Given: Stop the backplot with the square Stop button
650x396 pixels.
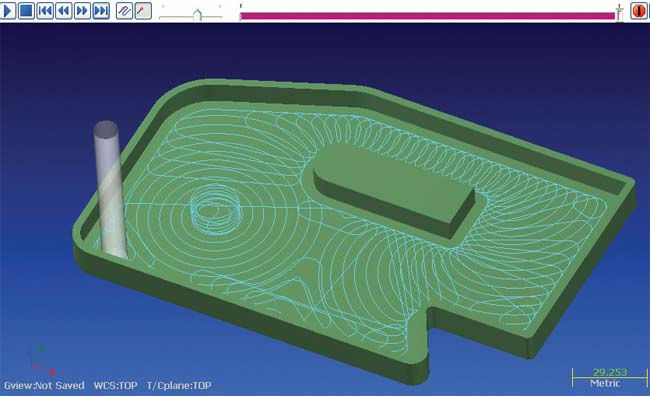Looking at the screenshot, I should [26, 10].
